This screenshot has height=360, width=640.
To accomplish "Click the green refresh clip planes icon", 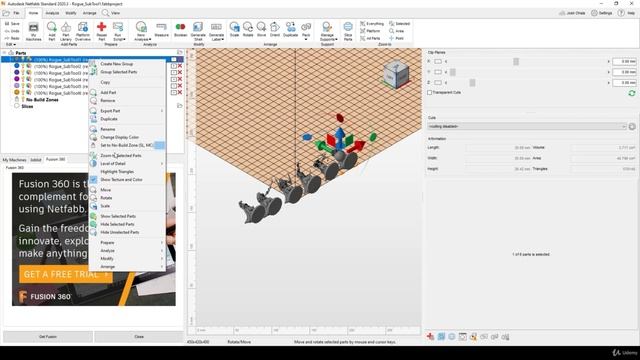I will tap(632, 93).
